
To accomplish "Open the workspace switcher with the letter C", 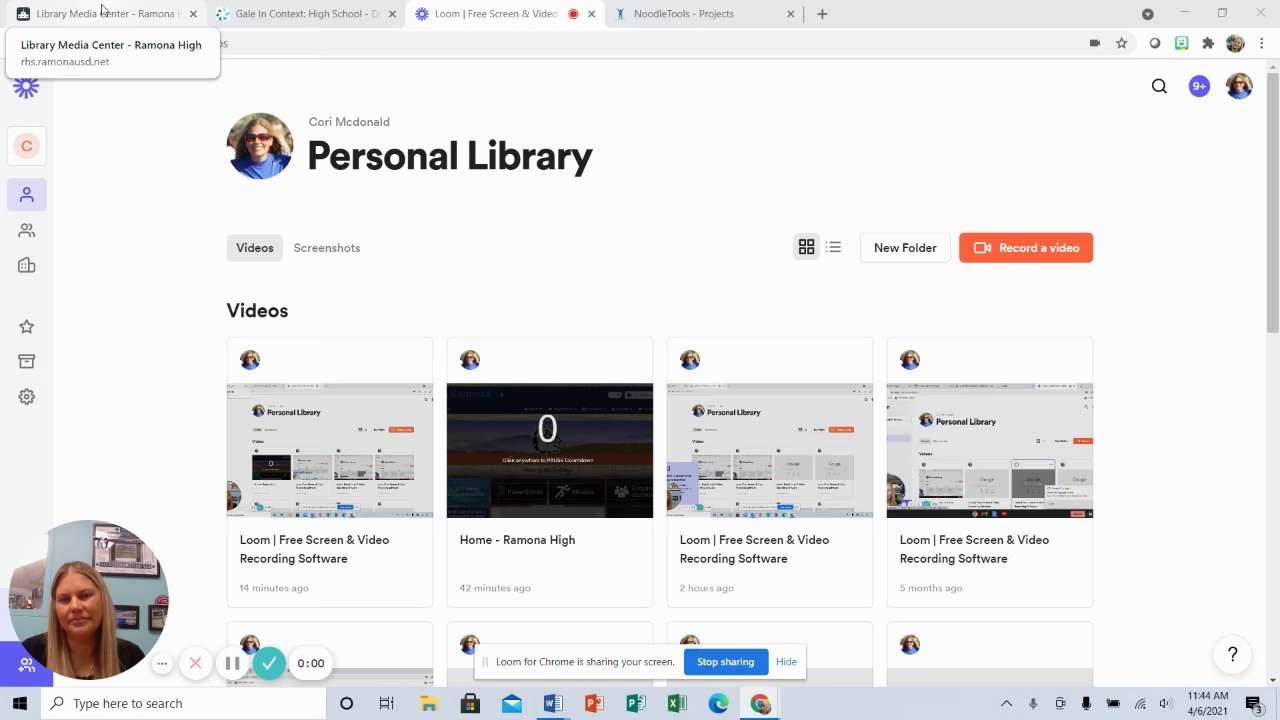I will click(27, 146).
